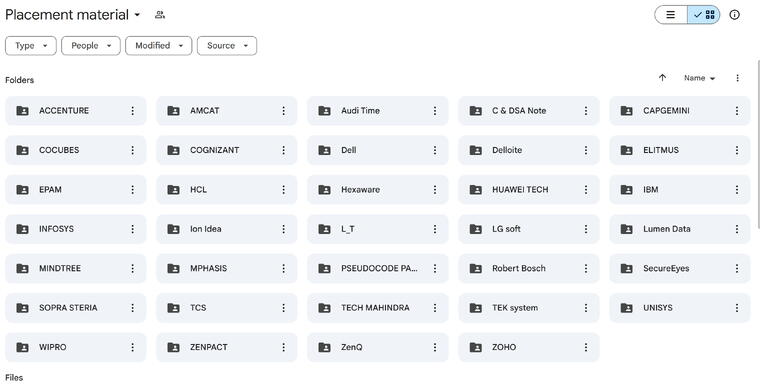760x391 pixels.
Task: Open the People filter dropdown
Action: pyautogui.click(x=91, y=46)
